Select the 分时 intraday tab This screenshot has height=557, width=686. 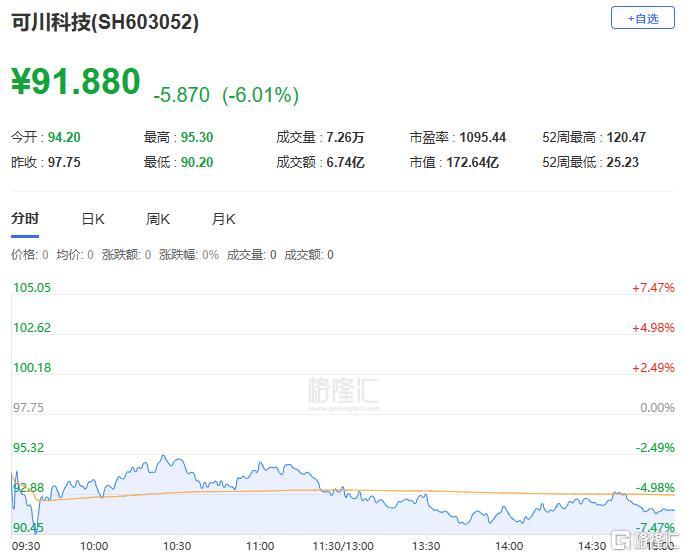tap(25, 218)
